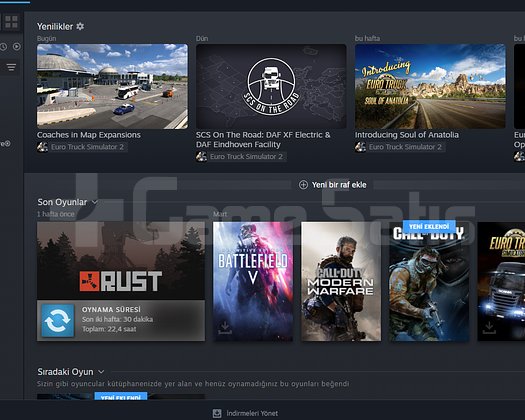
Task: Expand the Sıradaki Oyun shelf dropdown
Action: (x=101, y=372)
